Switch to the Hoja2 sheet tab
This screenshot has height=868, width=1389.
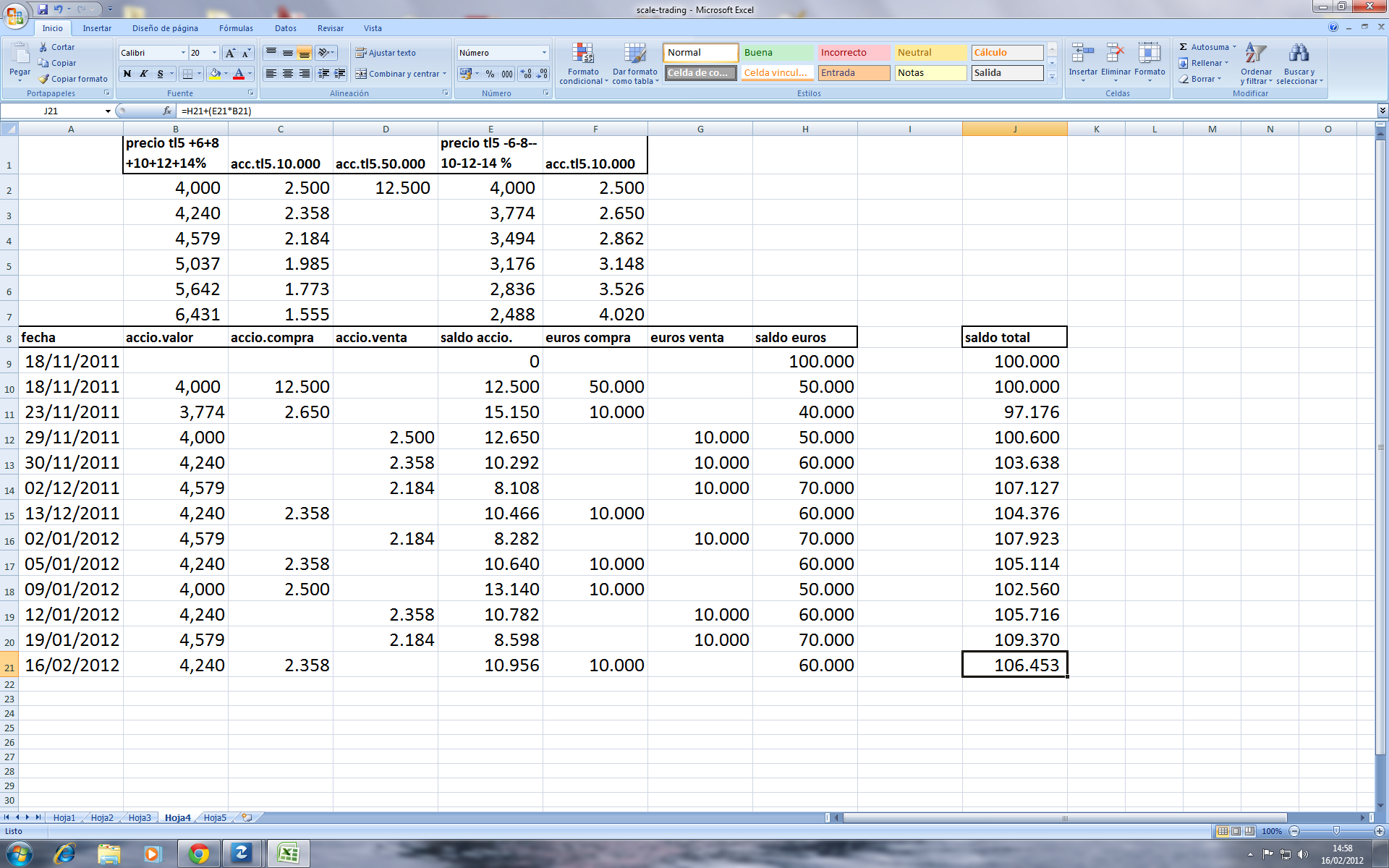coord(102,817)
